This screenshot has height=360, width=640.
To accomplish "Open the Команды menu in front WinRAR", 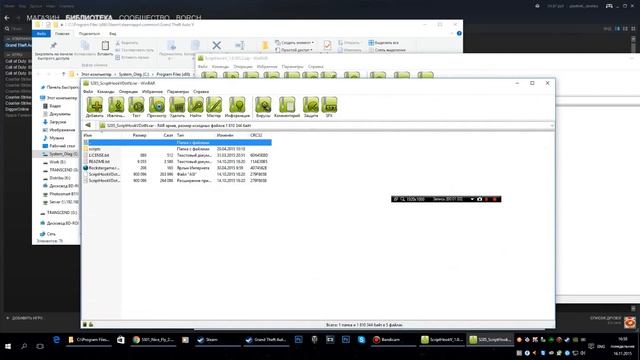I will coord(106,91).
